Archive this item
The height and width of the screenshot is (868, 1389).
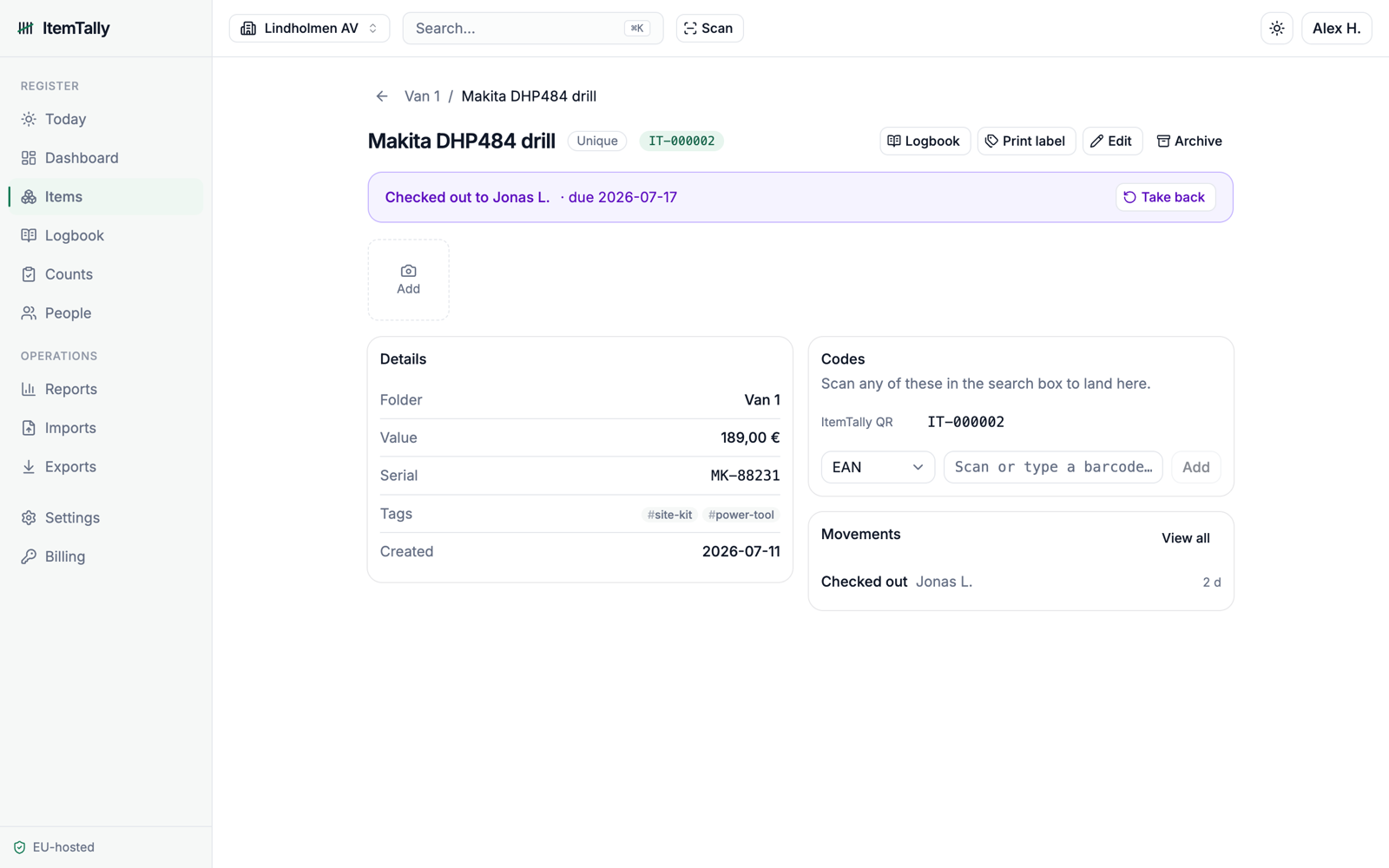[x=1189, y=141]
